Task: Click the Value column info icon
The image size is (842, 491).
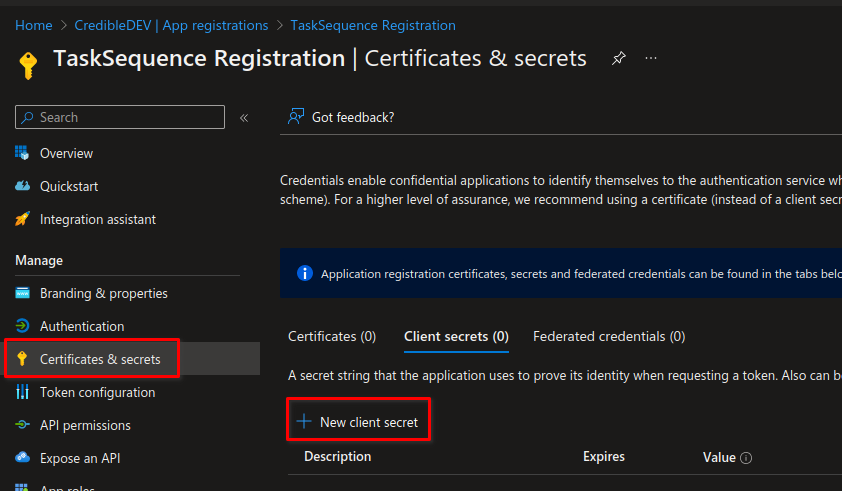Action: pyautogui.click(x=746, y=458)
